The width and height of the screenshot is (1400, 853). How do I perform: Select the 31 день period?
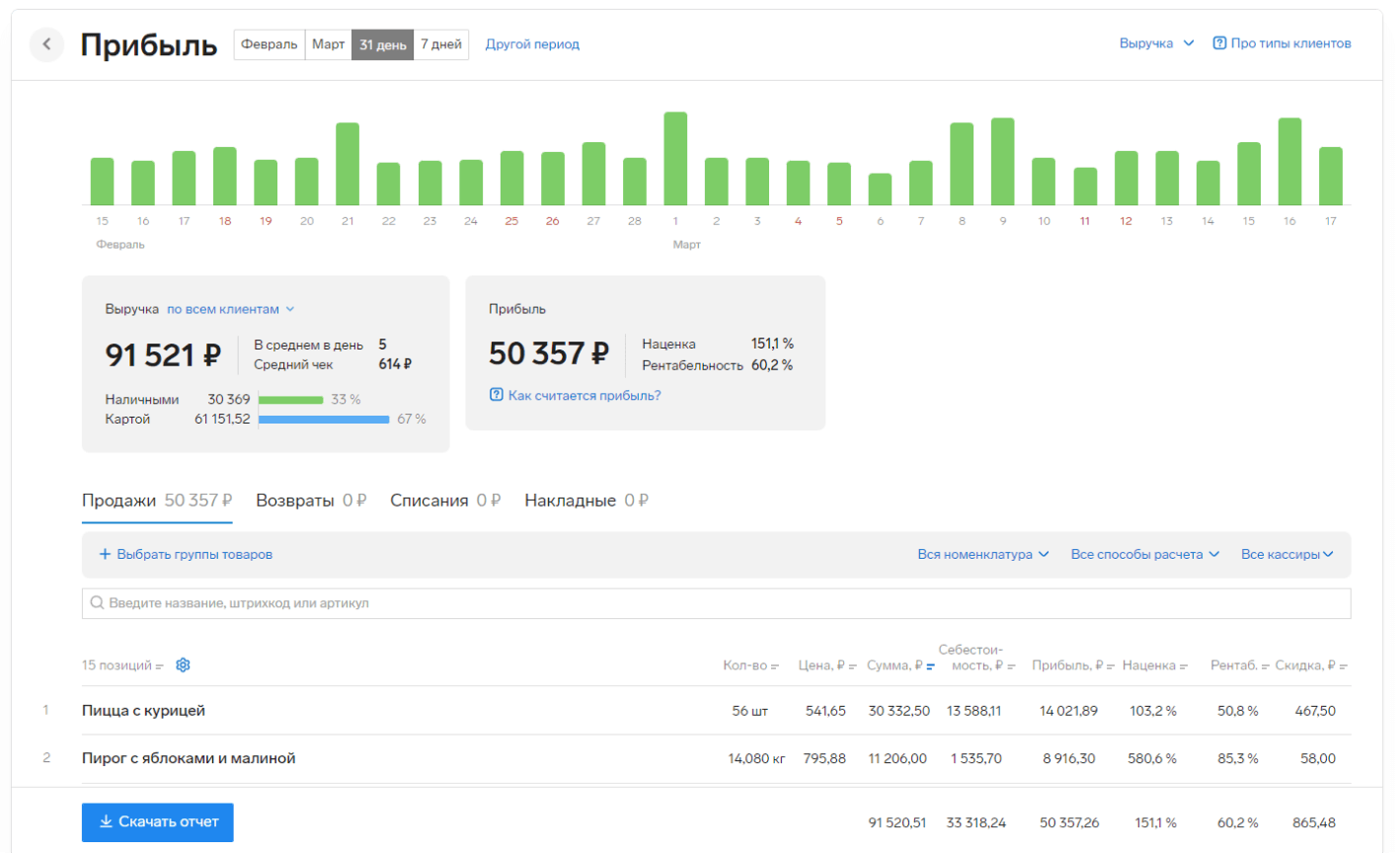[x=383, y=44]
